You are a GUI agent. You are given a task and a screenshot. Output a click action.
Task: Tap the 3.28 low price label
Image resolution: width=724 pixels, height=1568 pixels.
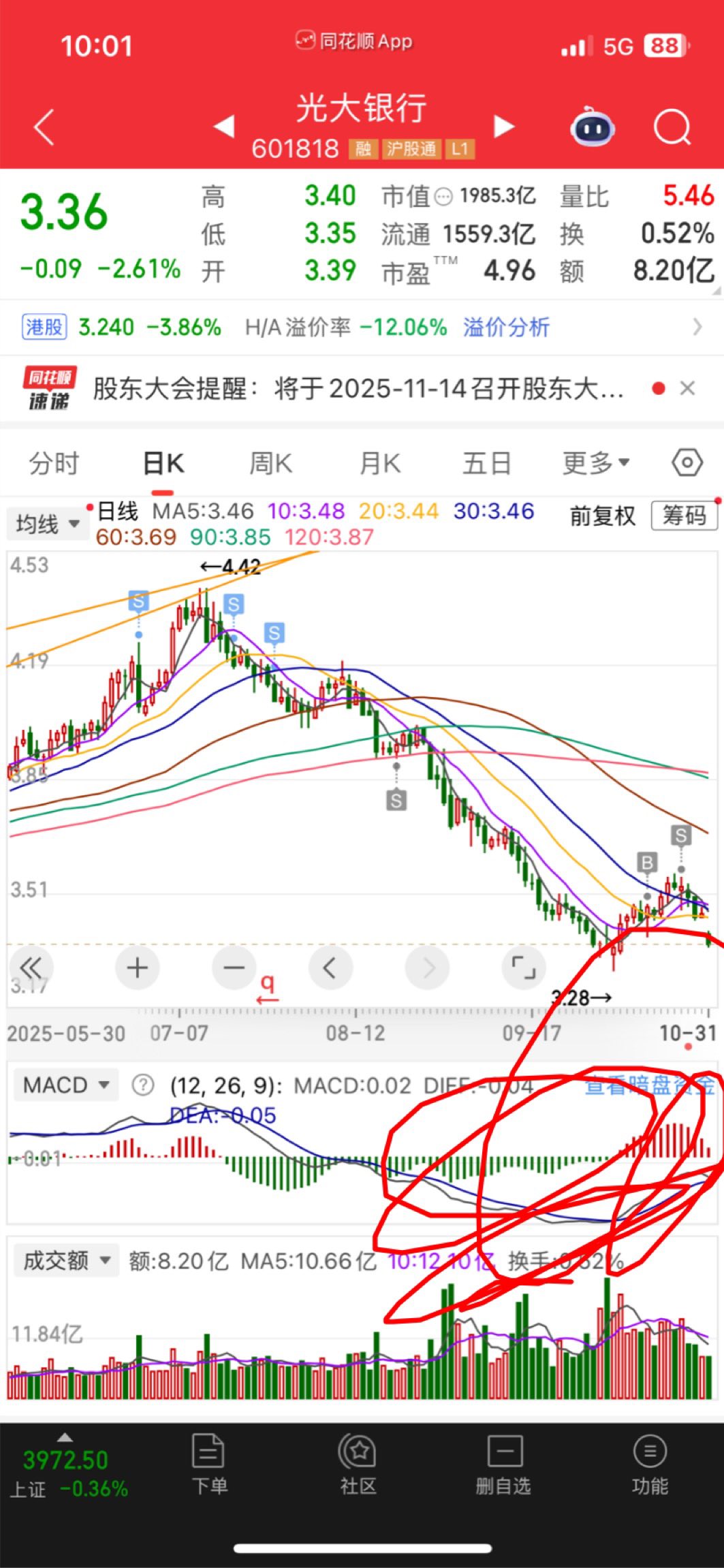pos(581,997)
